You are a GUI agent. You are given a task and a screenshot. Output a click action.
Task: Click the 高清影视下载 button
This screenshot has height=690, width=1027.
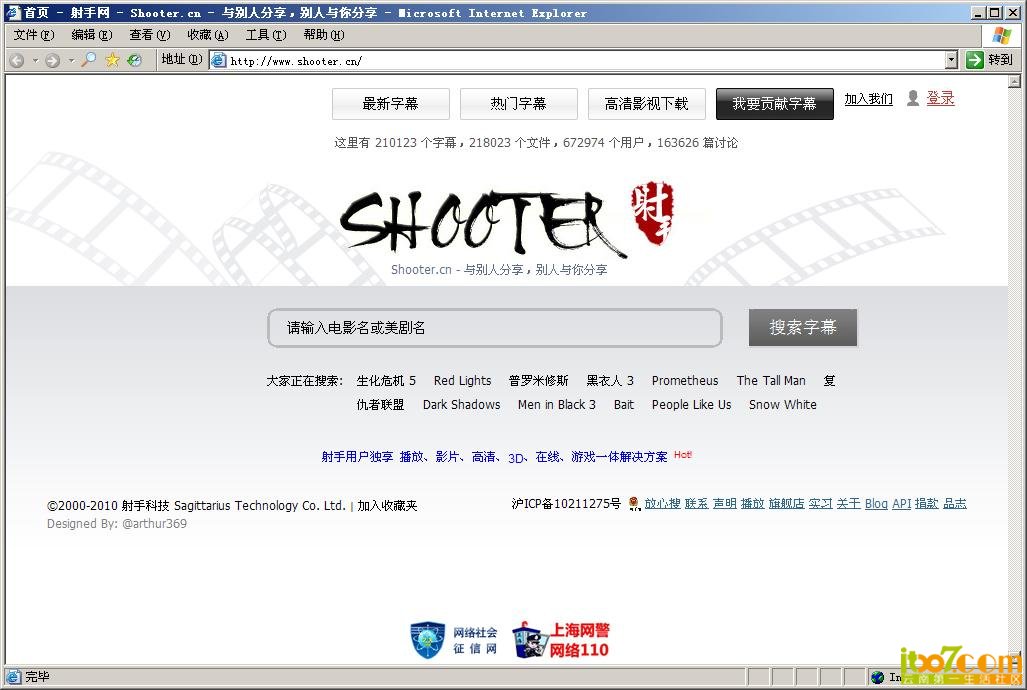pyautogui.click(x=646, y=104)
